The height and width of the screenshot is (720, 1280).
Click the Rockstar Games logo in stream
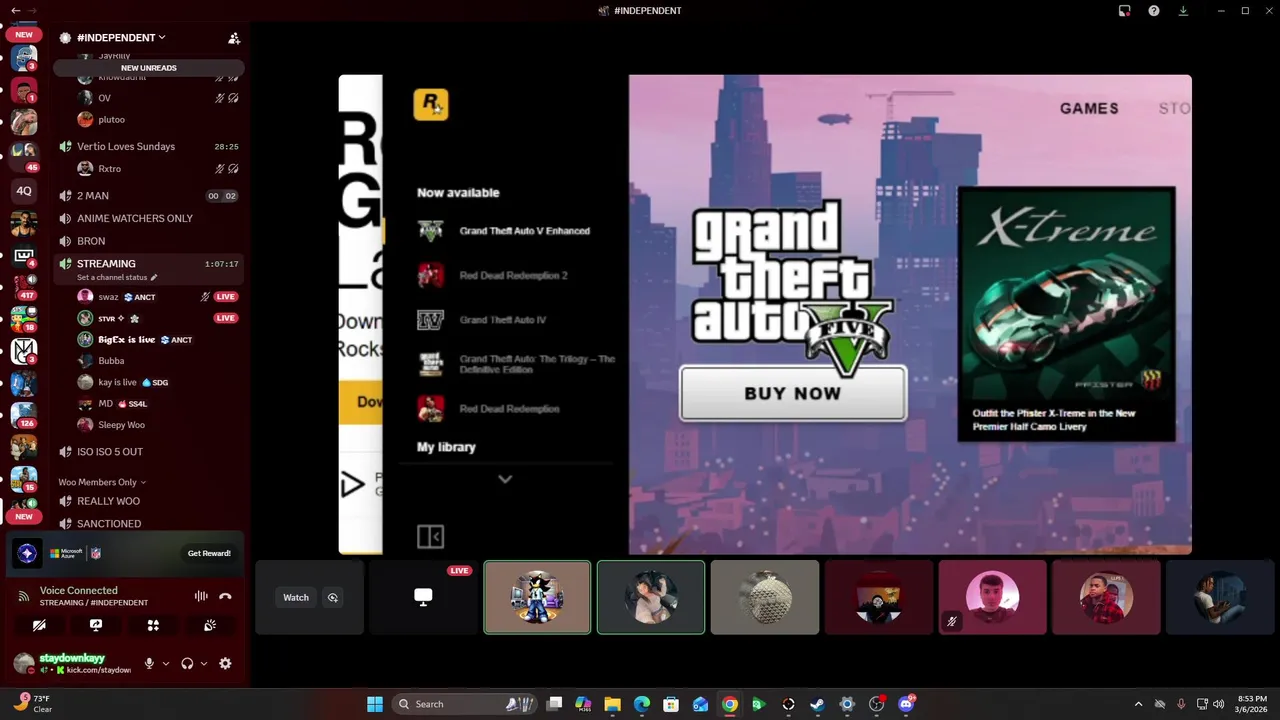click(431, 104)
